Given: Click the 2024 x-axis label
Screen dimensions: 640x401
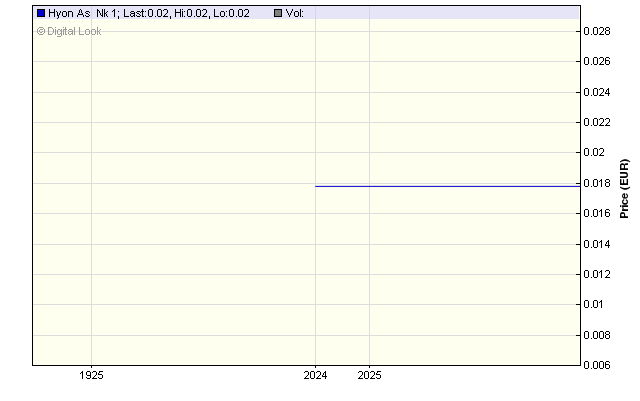Looking at the screenshot, I should 315,375.
